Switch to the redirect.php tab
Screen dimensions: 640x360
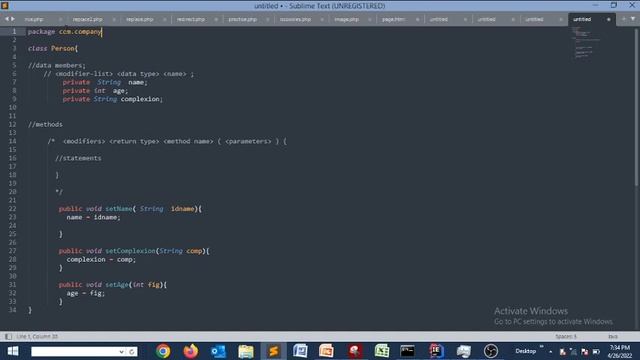pos(191,19)
